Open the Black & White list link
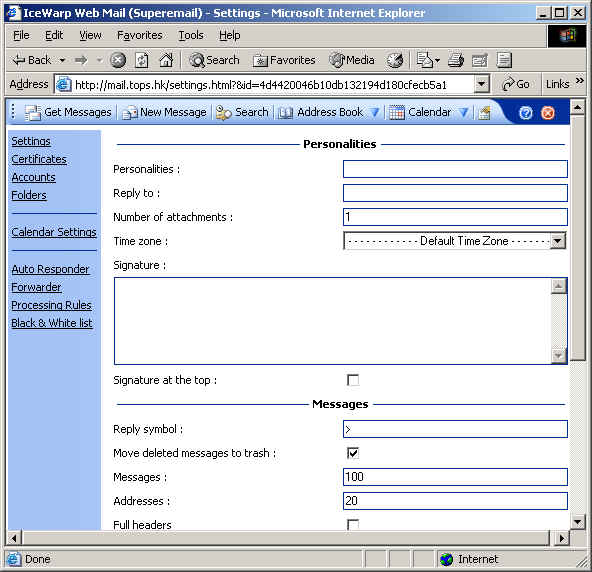The width and height of the screenshot is (592, 572). pyautogui.click(x=52, y=323)
